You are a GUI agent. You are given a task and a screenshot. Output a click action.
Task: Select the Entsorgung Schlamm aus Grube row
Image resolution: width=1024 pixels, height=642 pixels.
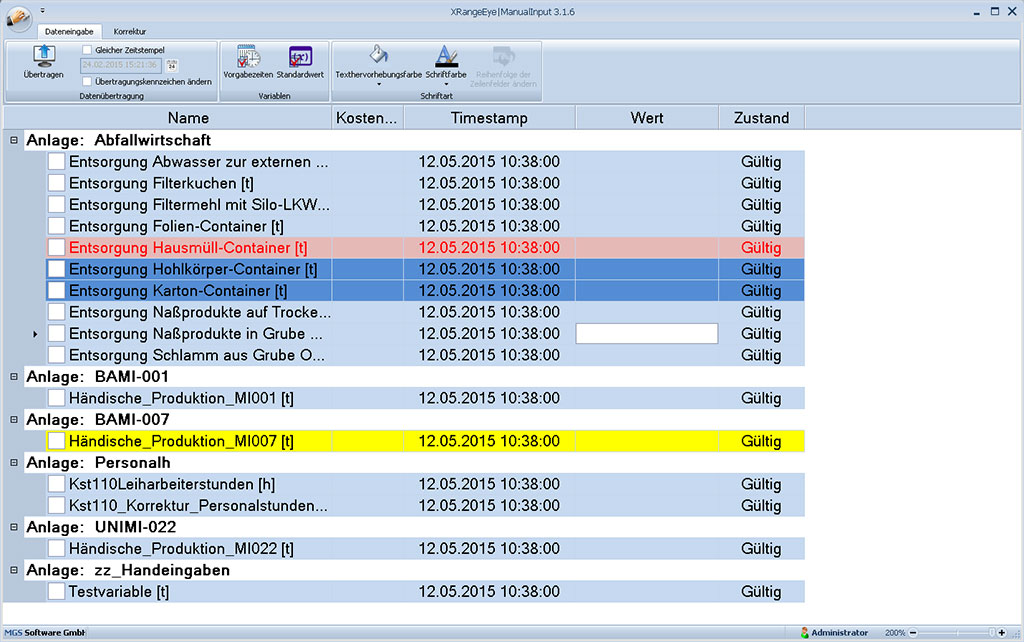tap(426, 355)
